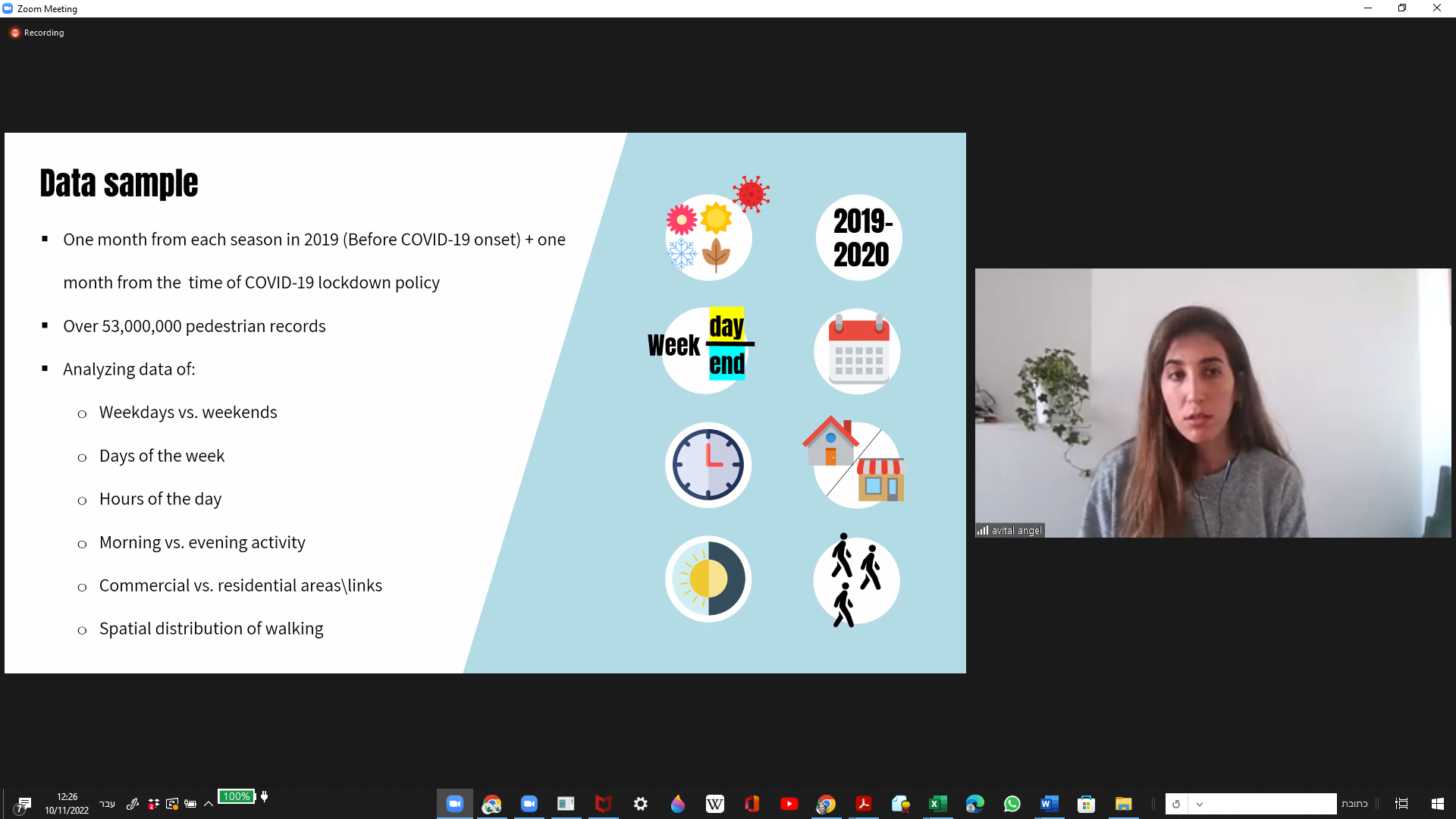This screenshot has height=819, width=1456.
Task: Open File Explorer from taskbar
Action: (1123, 804)
